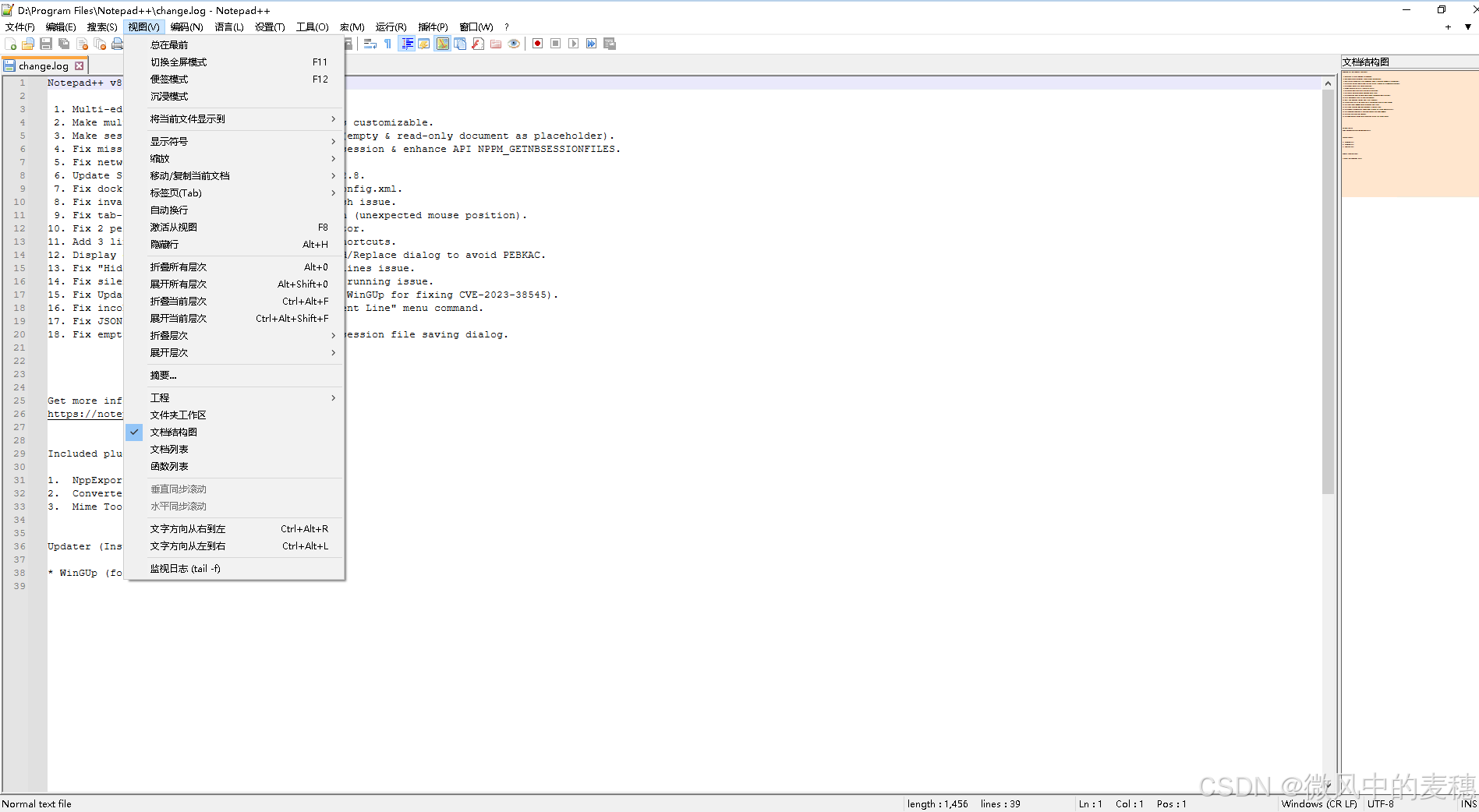Expand the 移动/复制当前文档 submenu
This screenshot has width=1479, height=812.
(234, 176)
